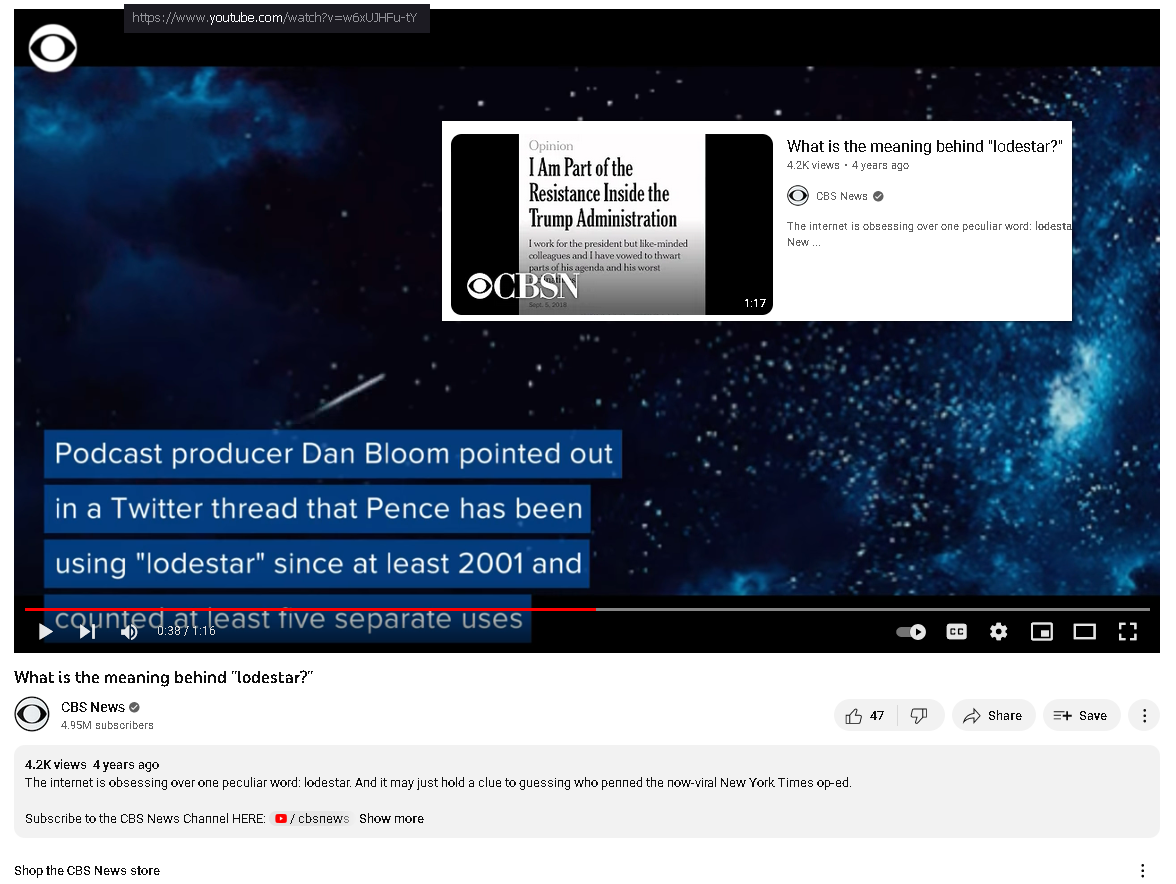The width and height of the screenshot is (1176, 884).
Task: Open the player settings gear
Action: [998, 632]
